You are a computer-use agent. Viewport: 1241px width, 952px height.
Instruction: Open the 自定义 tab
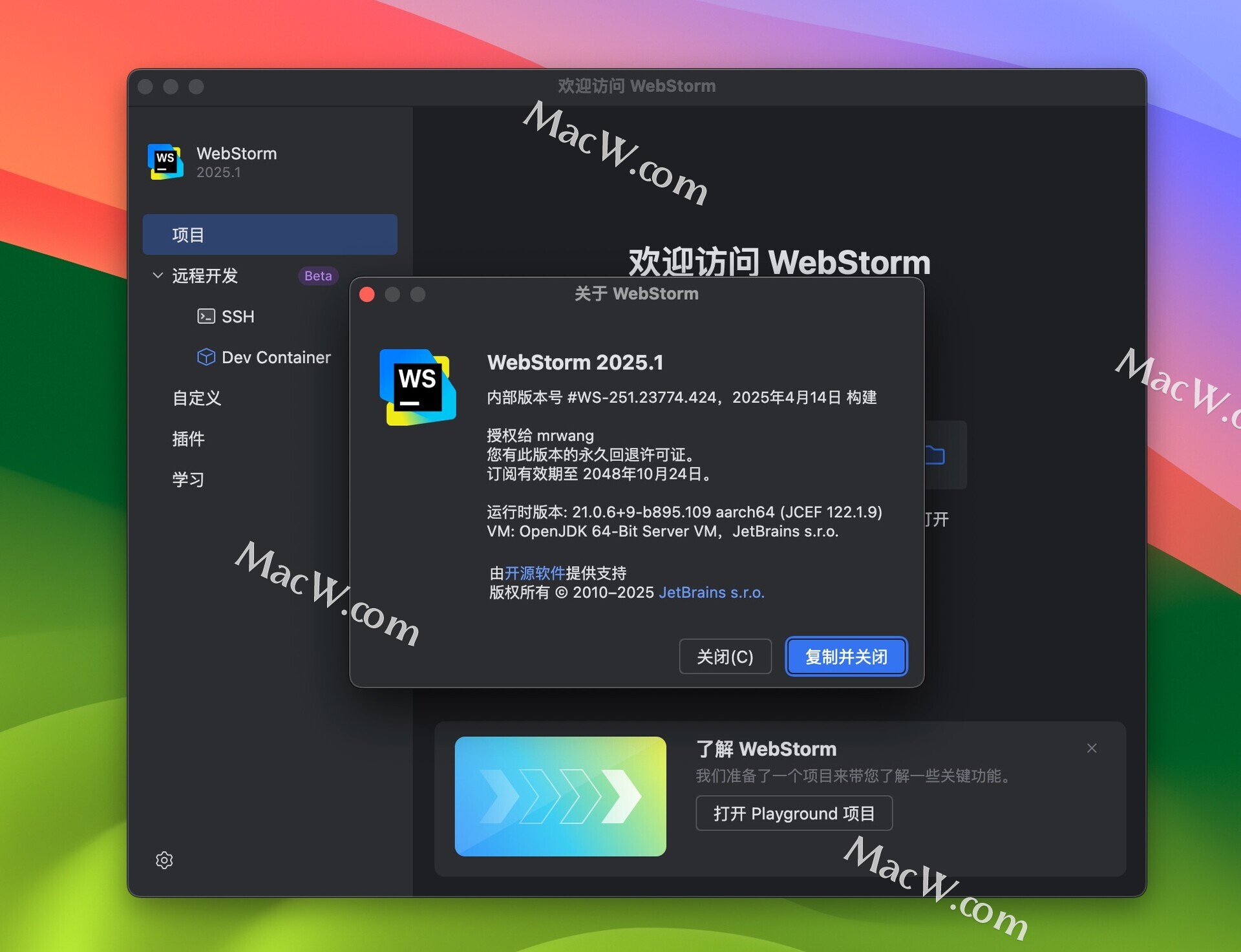tap(196, 398)
